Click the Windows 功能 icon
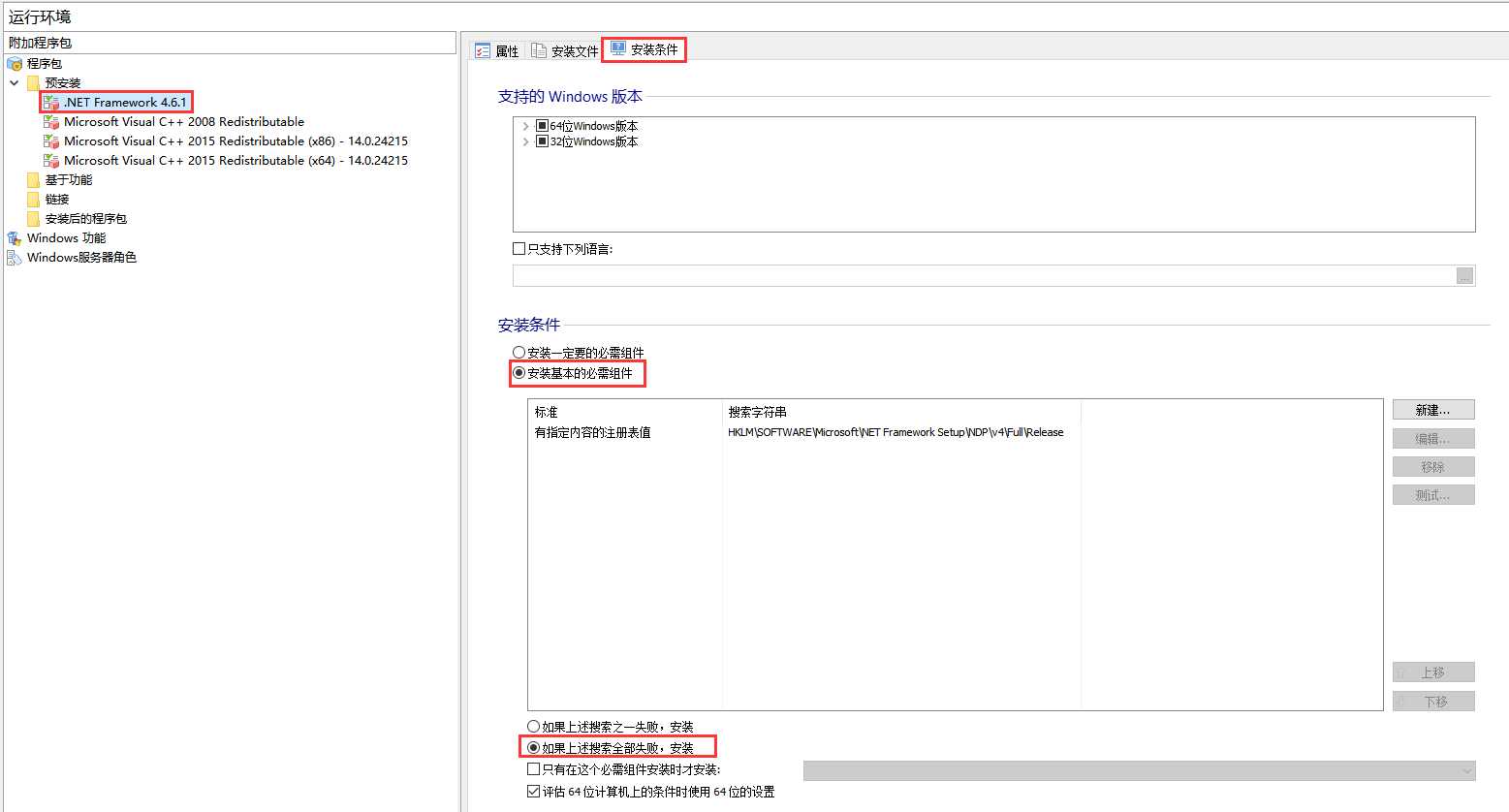 (x=15, y=238)
